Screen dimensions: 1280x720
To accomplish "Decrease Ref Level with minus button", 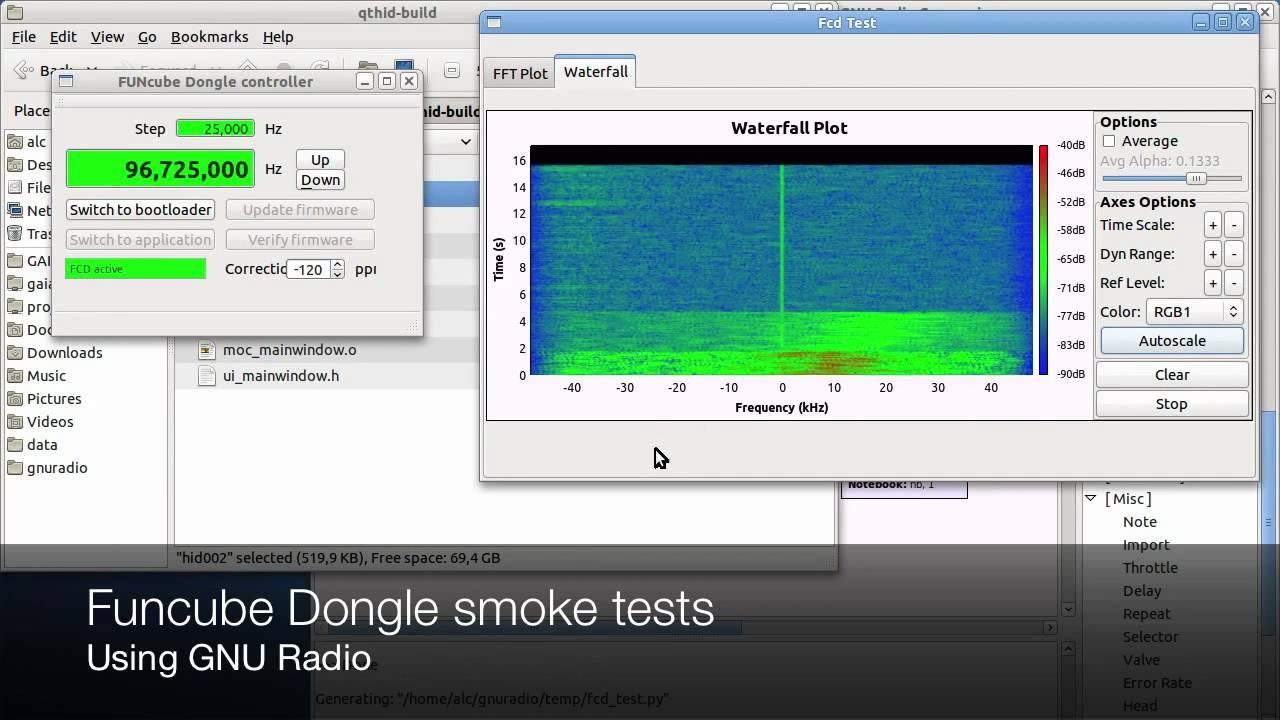I will coord(1233,284).
